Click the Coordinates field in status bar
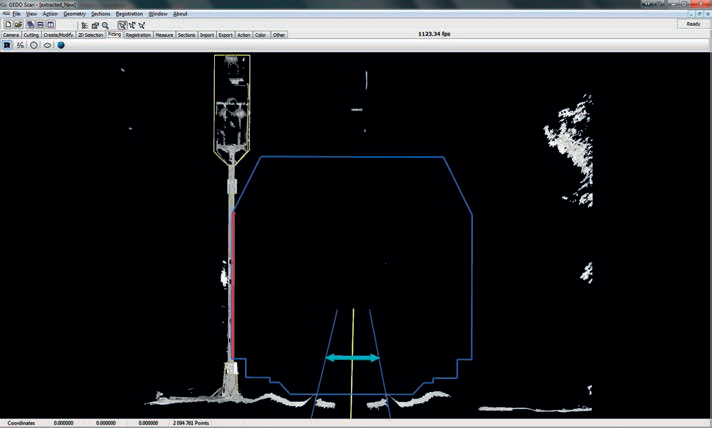Image resolution: width=712 pixels, height=428 pixels. point(21,423)
